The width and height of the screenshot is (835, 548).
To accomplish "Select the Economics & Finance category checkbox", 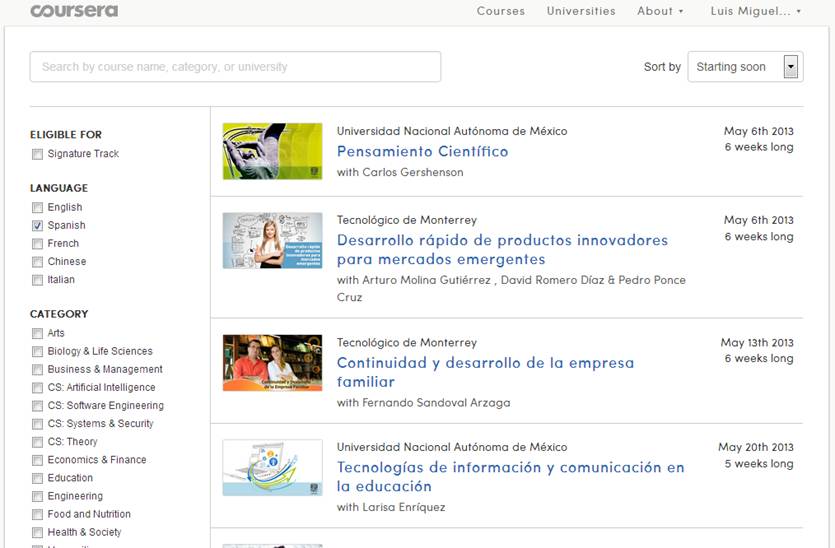I will coord(38,460).
